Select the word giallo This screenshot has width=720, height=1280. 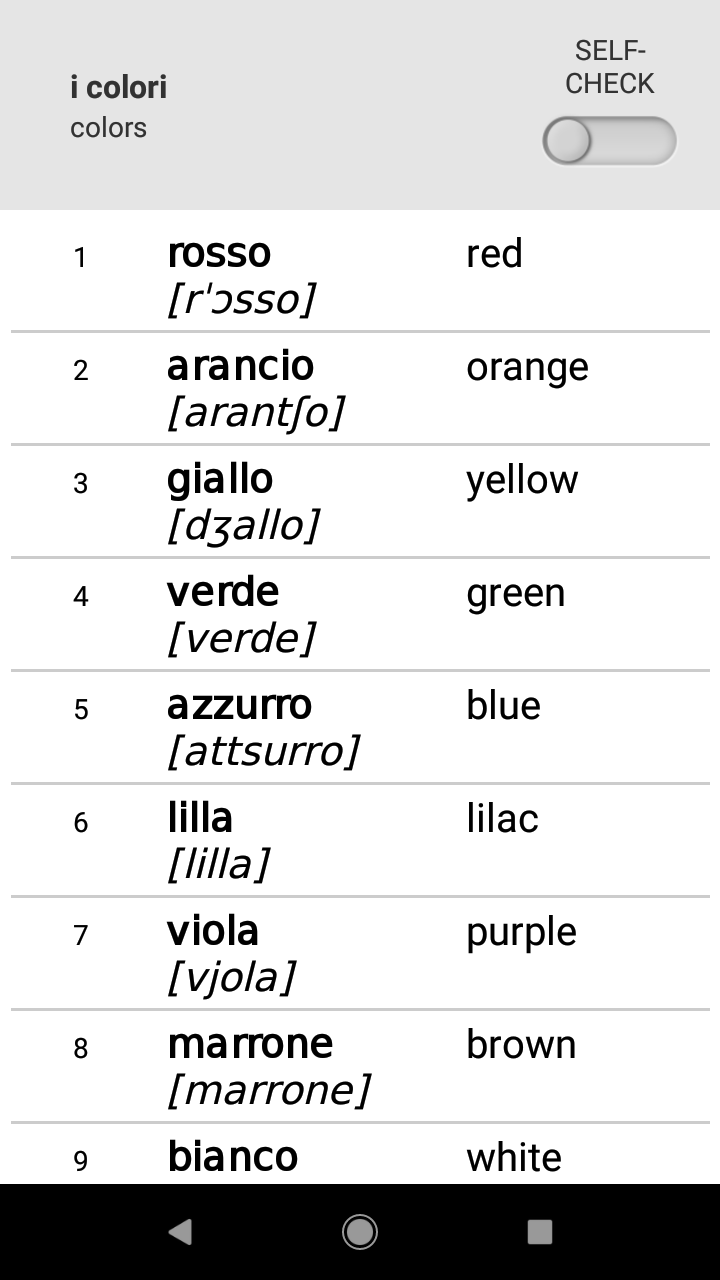pos(221,478)
